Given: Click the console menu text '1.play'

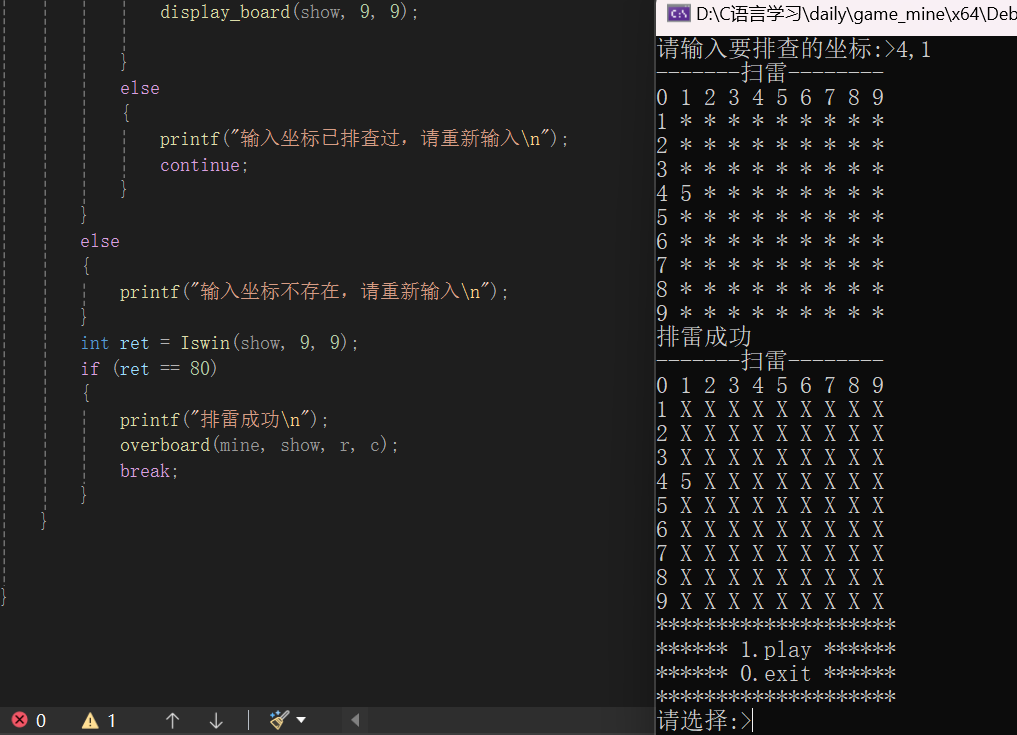Looking at the screenshot, I should 776,649.
